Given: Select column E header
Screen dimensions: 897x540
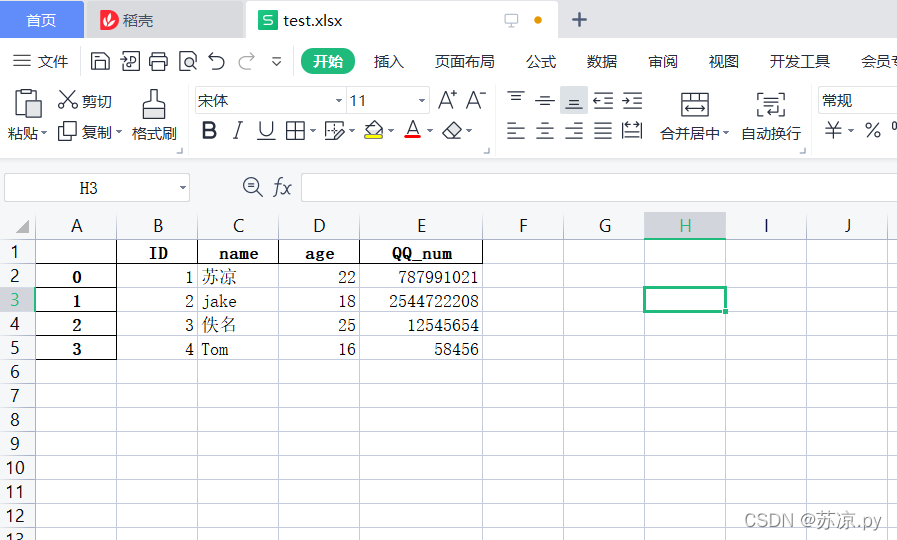Looking at the screenshot, I should click(421, 225).
